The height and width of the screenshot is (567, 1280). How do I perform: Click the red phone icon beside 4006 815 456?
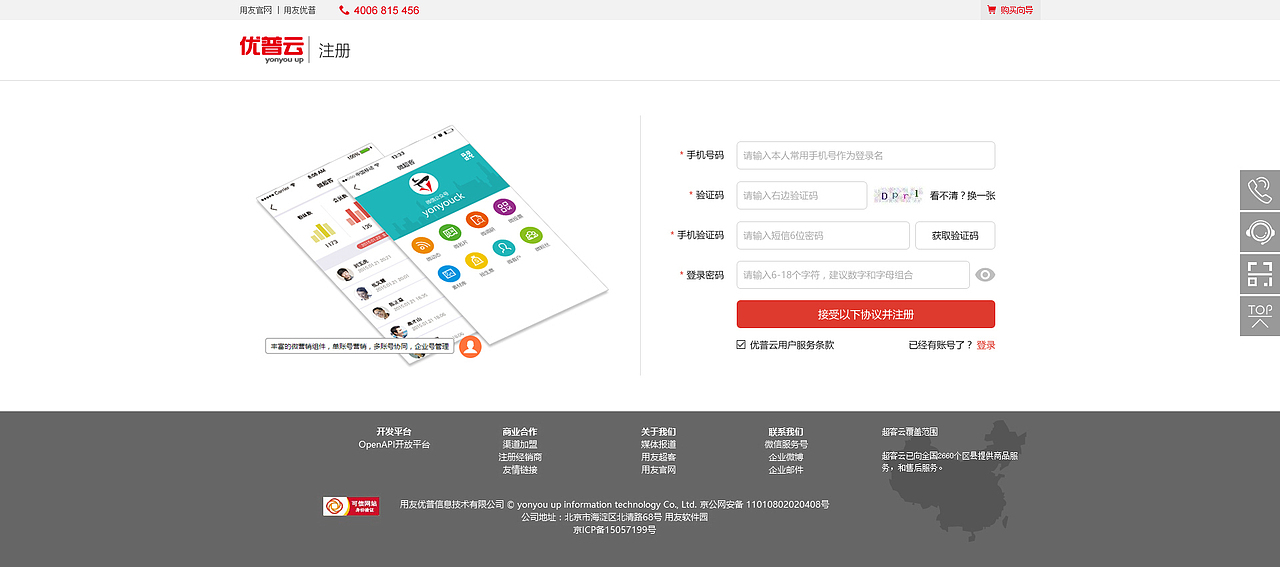coord(344,10)
